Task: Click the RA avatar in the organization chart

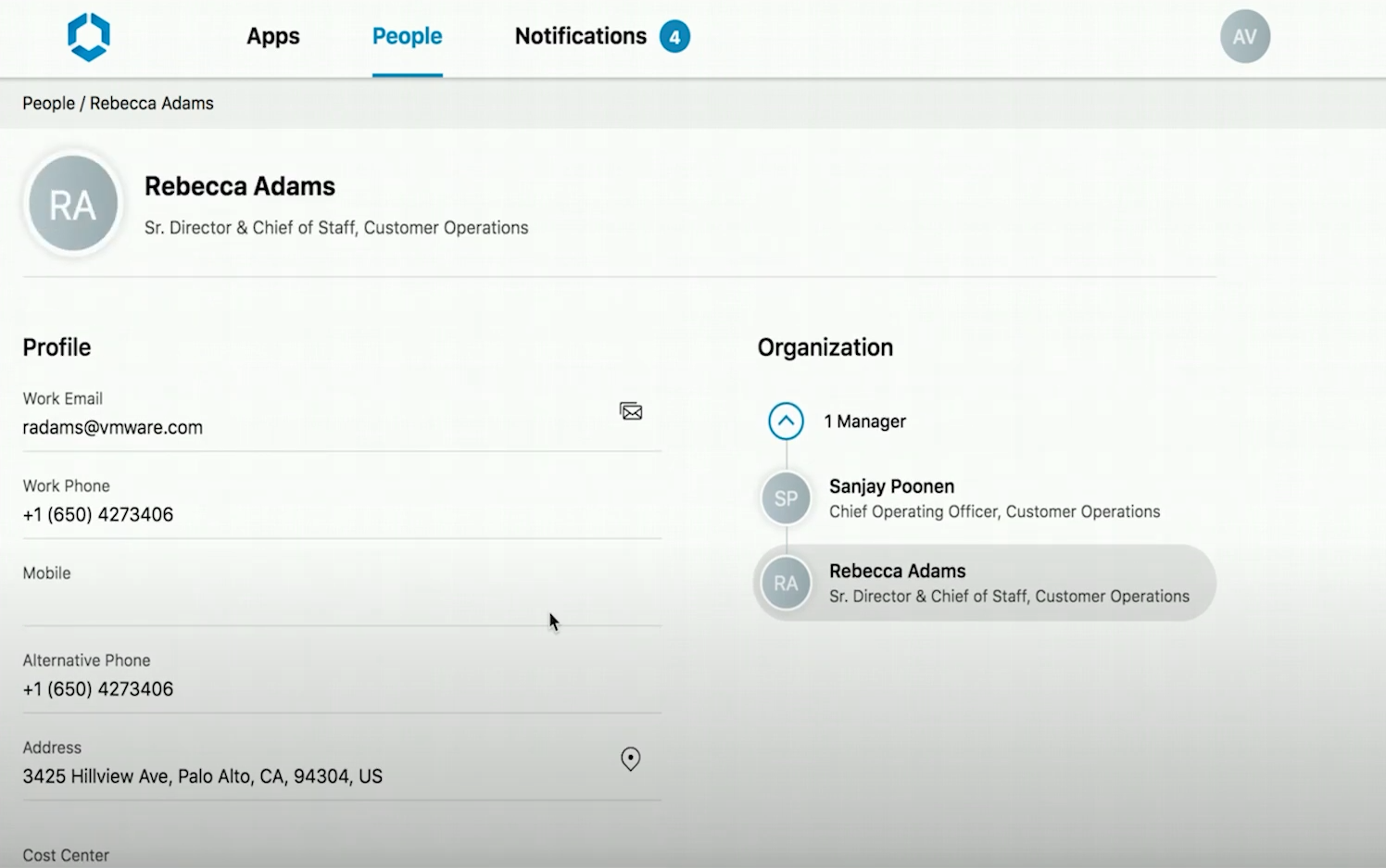Action: [x=785, y=583]
